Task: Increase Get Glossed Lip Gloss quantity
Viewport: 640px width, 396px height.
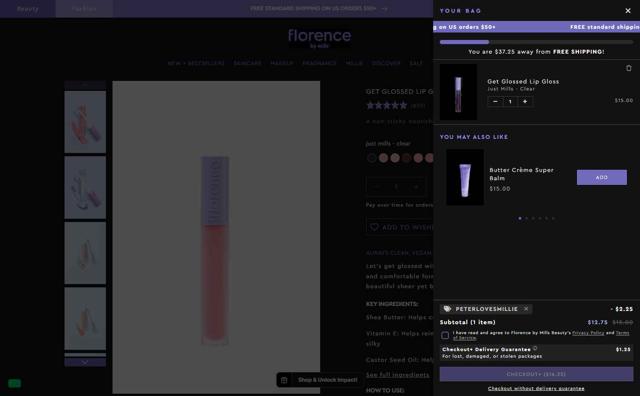Action: click(525, 101)
